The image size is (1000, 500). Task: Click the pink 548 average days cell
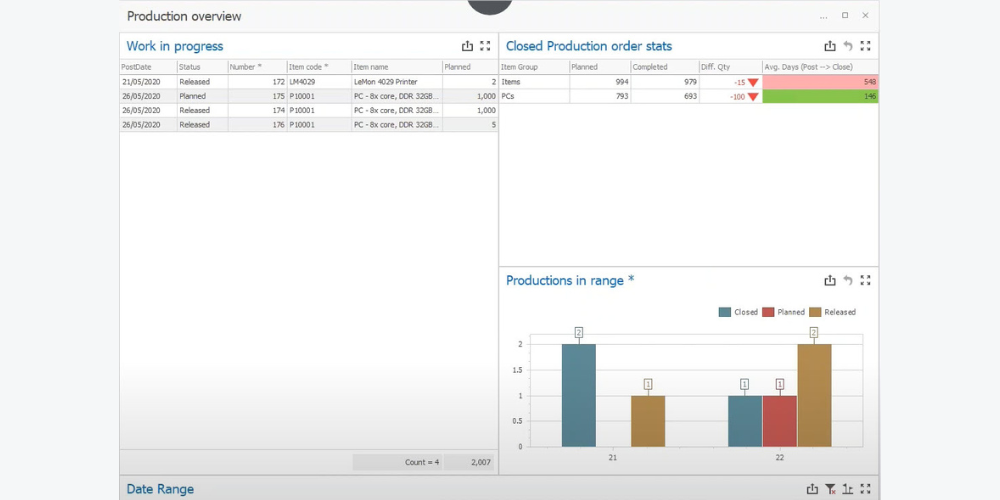pos(820,82)
